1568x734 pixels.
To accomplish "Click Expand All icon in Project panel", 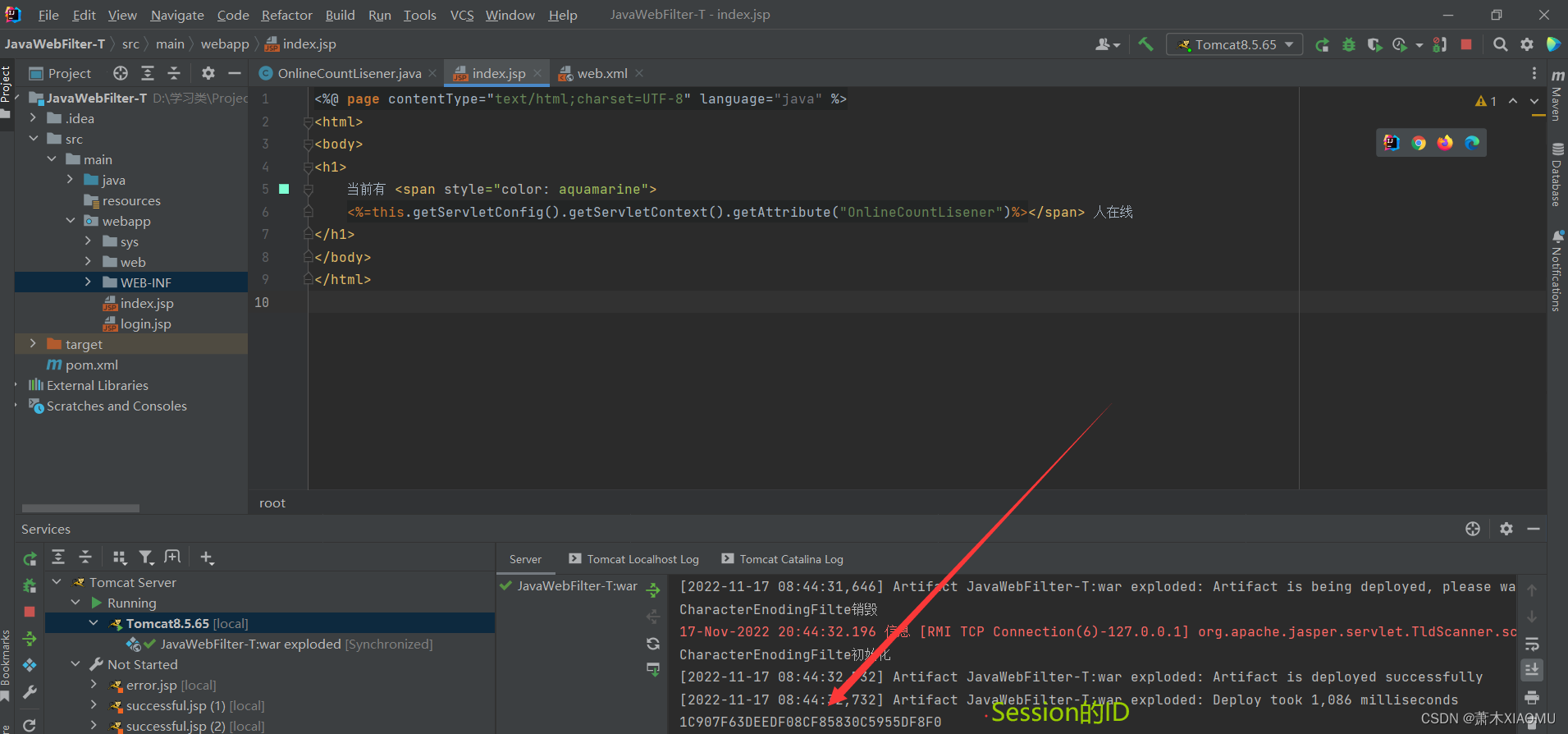I will [x=148, y=73].
